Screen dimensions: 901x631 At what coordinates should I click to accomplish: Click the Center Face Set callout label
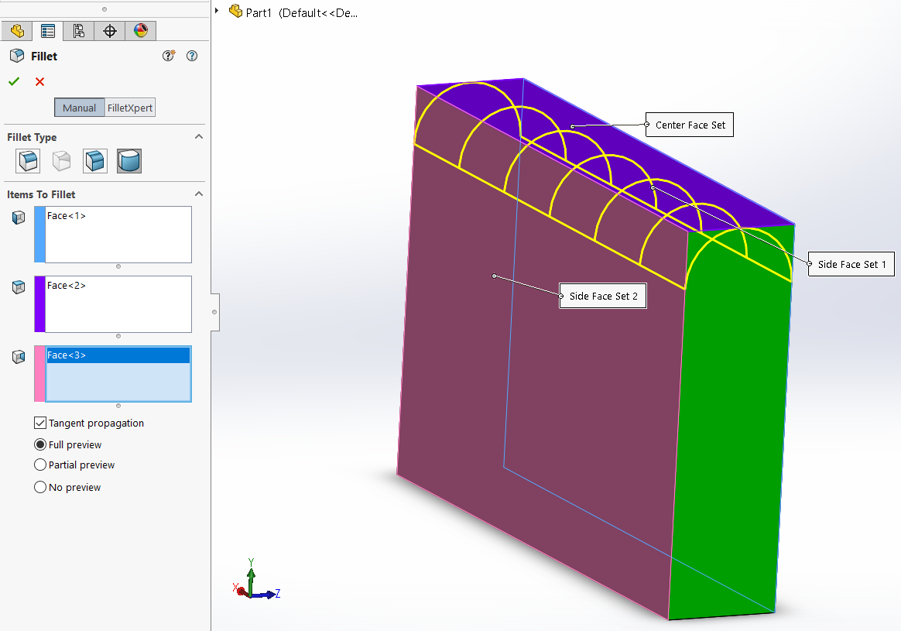[x=690, y=125]
